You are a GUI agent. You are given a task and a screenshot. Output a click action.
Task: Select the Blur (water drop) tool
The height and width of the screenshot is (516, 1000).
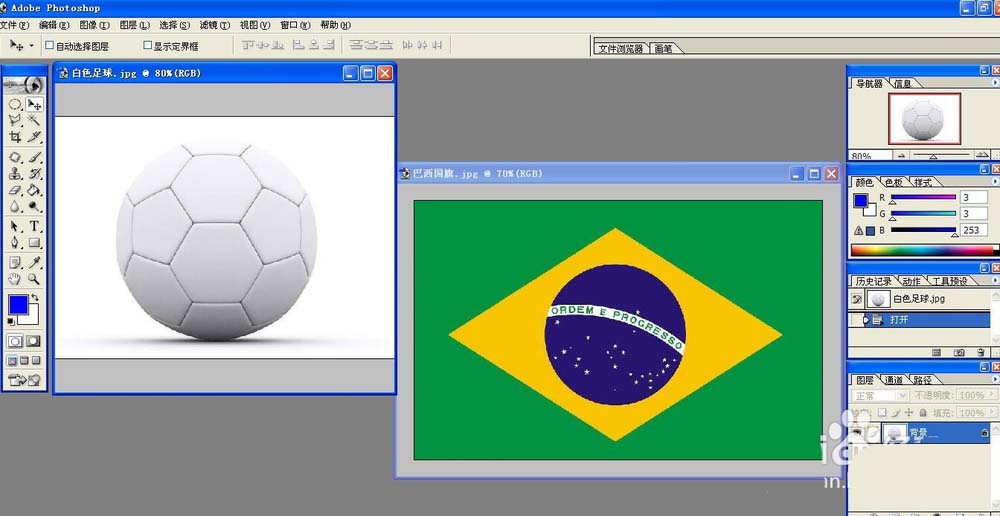(15, 205)
